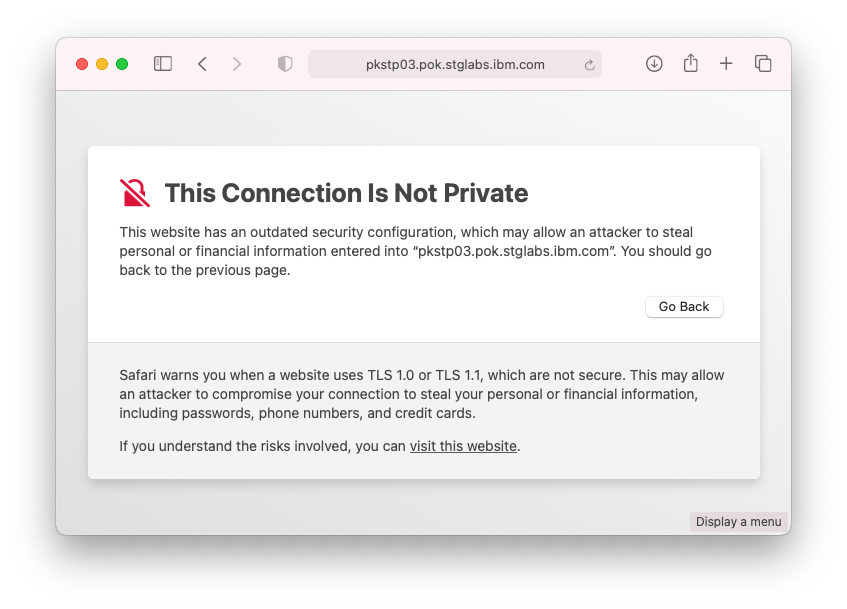Click the forward navigation arrow
This screenshot has height=609, width=847.
237,64
